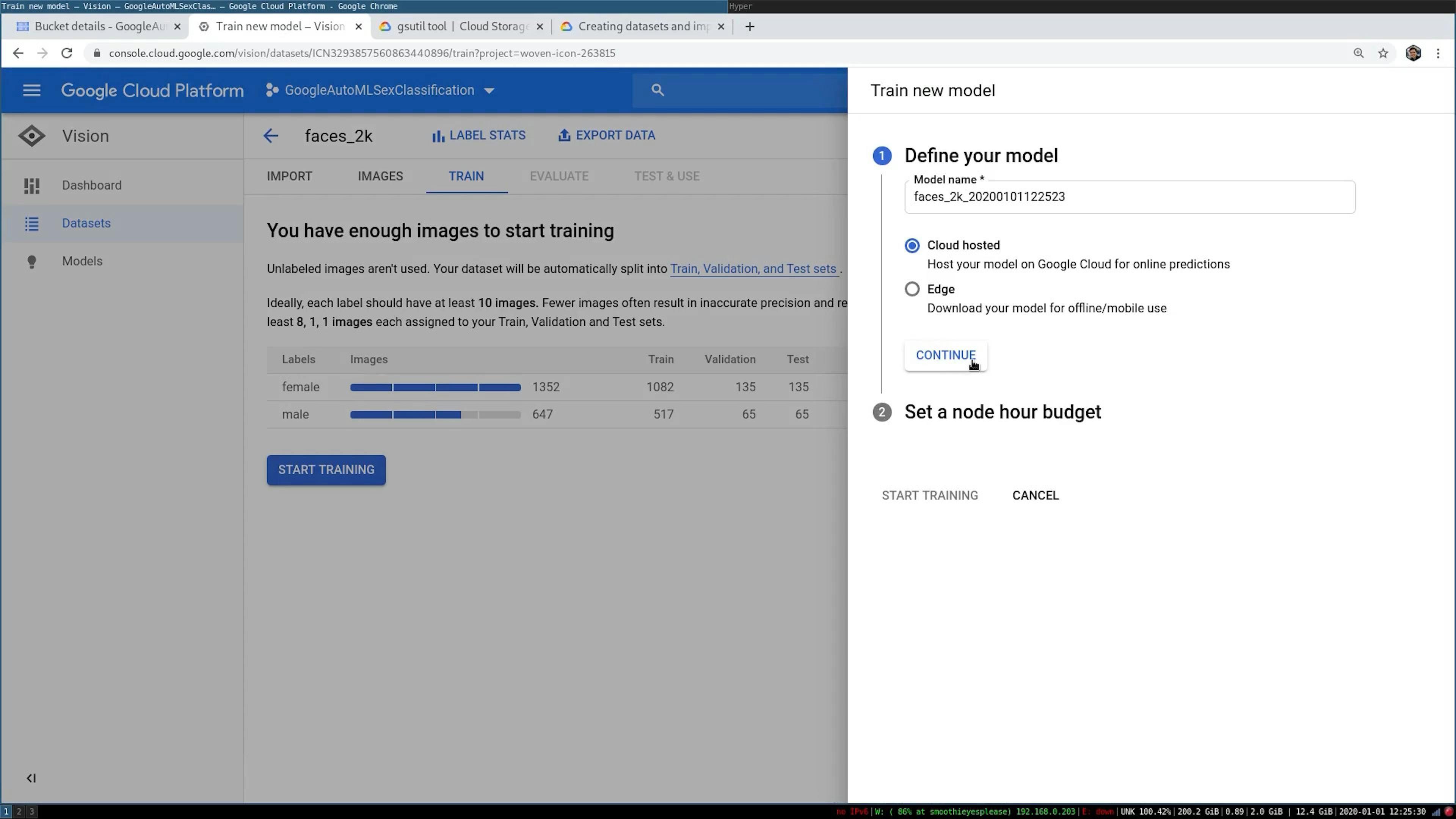Switch to the IMAGES tab
This screenshot has height=819, width=1456.
click(x=380, y=176)
